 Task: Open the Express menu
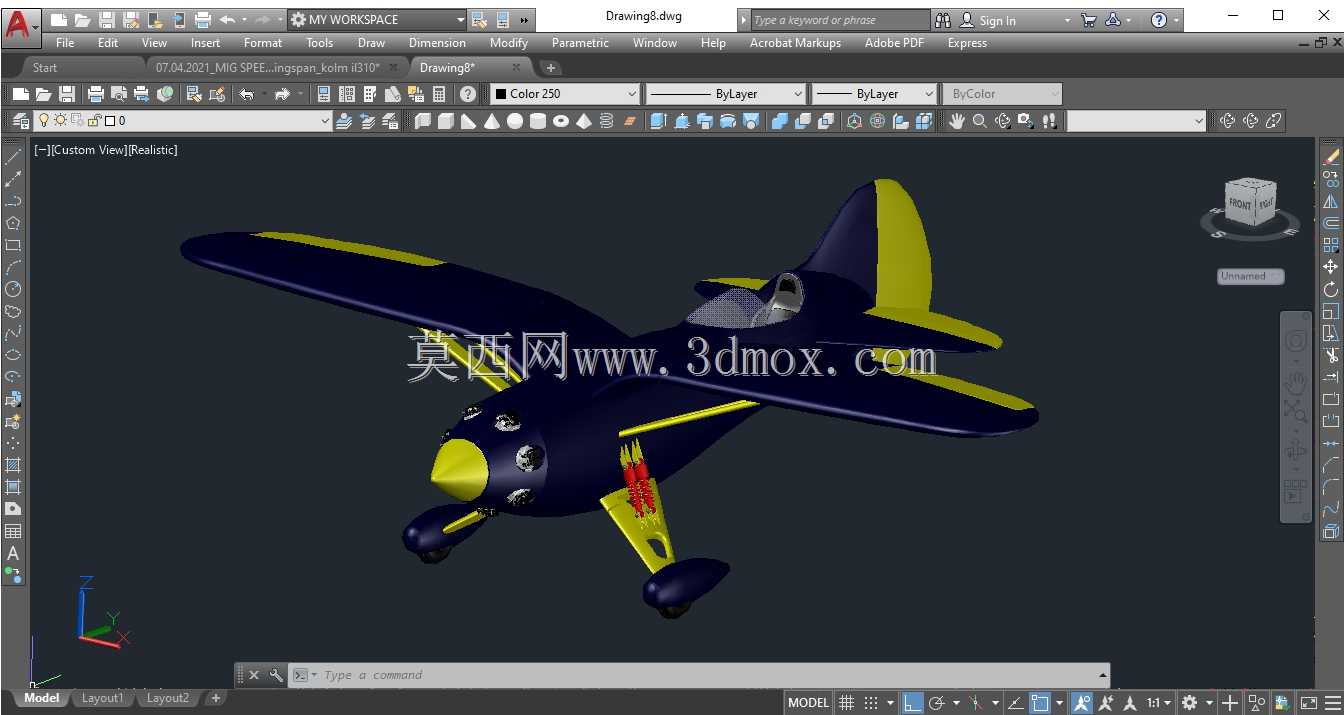tap(967, 43)
